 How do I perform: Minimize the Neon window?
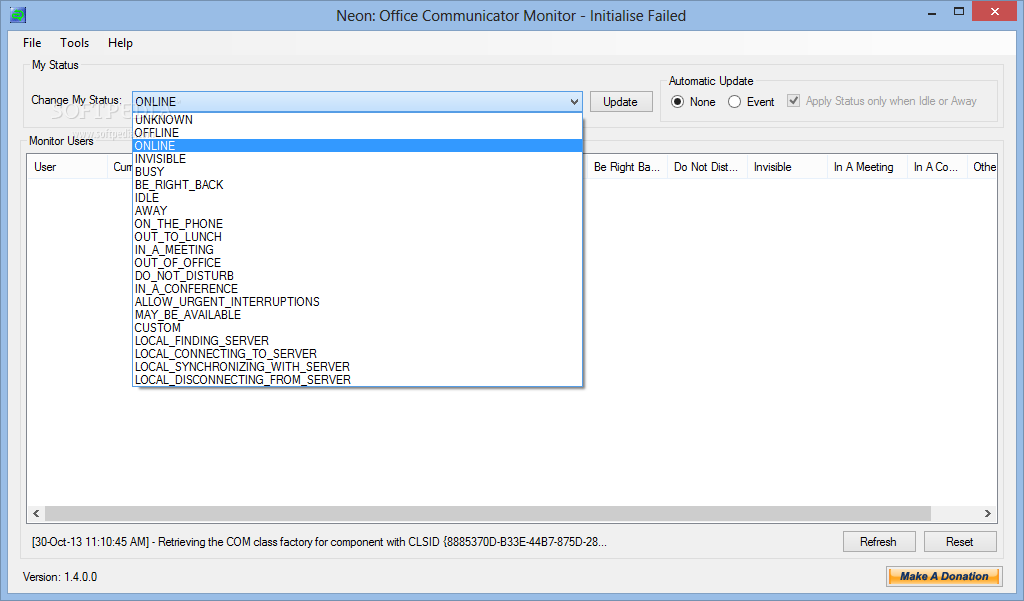(x=932, y=12)
